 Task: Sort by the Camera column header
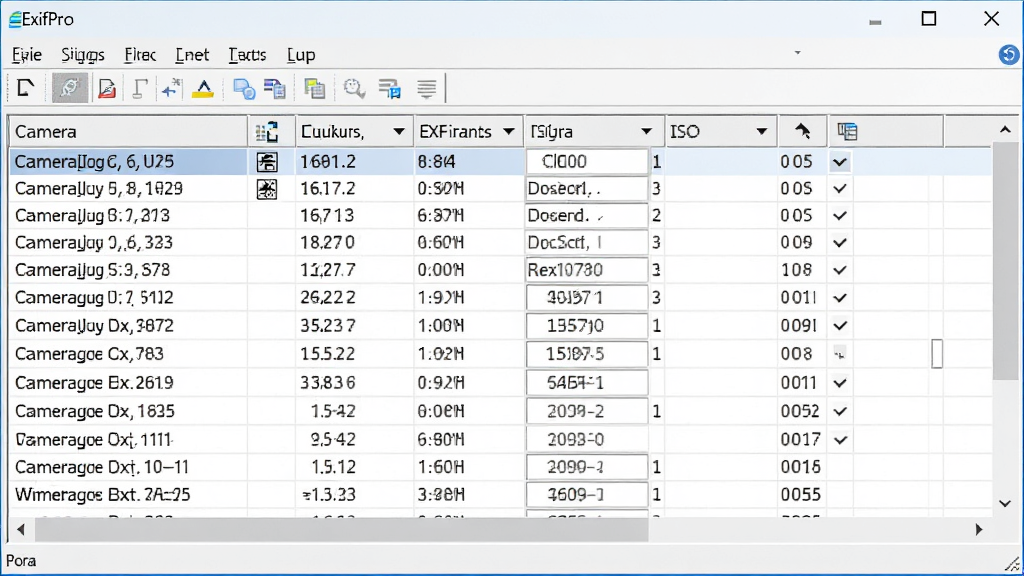[x=128, y=132]
